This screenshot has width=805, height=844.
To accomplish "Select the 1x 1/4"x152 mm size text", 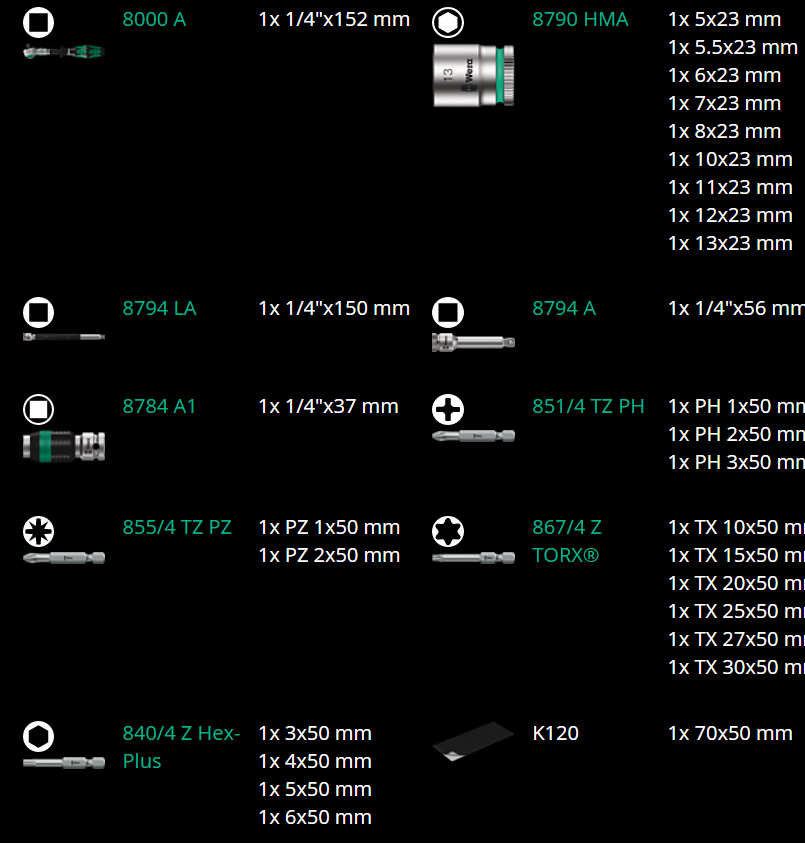I will click(x=334, y=20).
